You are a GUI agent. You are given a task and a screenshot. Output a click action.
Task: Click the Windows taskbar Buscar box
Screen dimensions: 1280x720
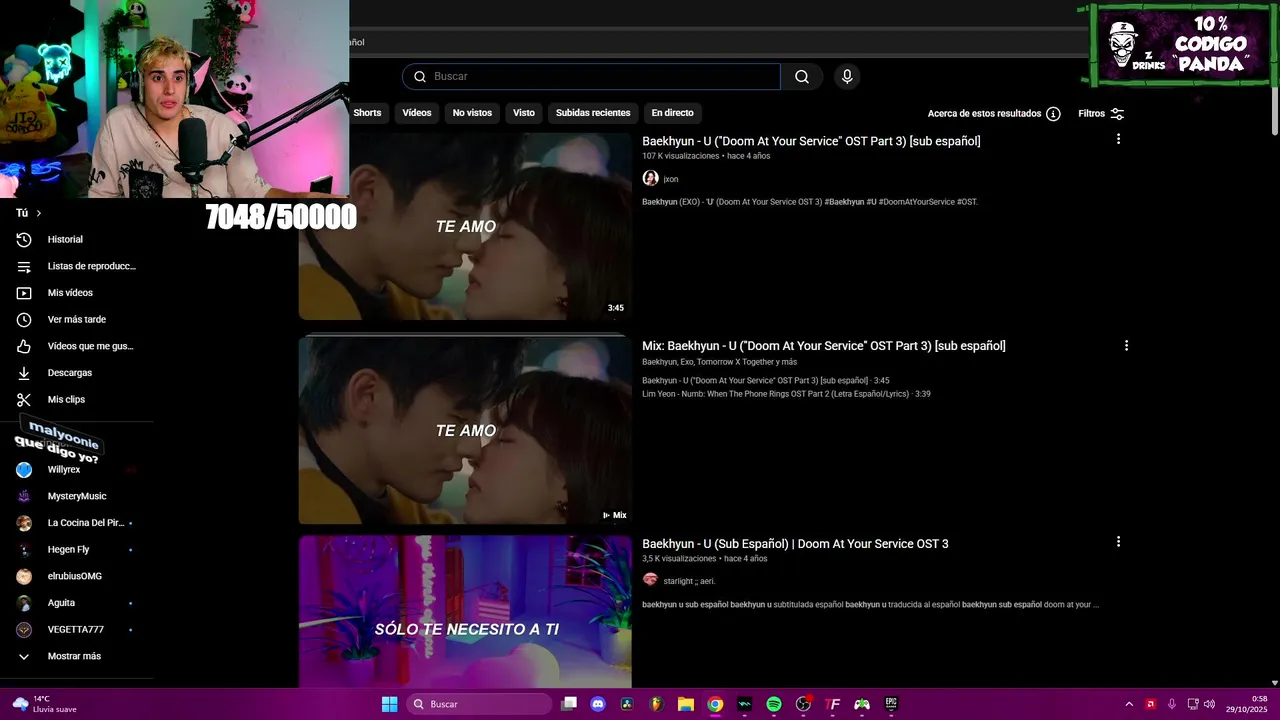click(479, 704)
